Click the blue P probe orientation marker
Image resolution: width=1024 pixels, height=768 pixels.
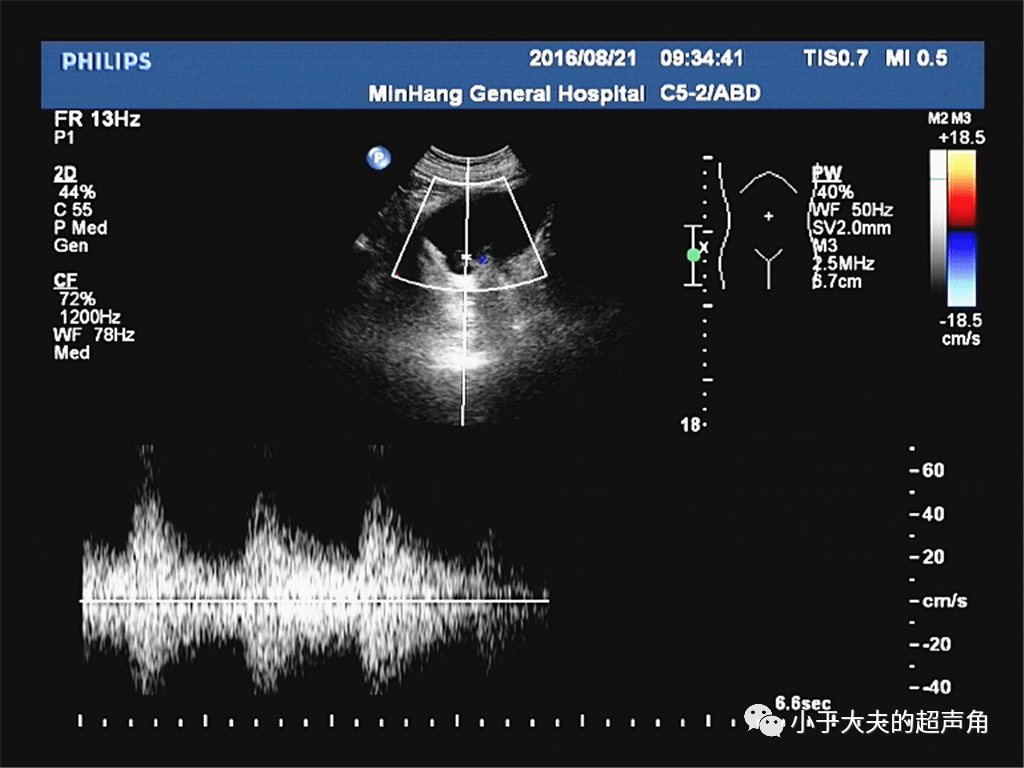(x=378, y=158)
